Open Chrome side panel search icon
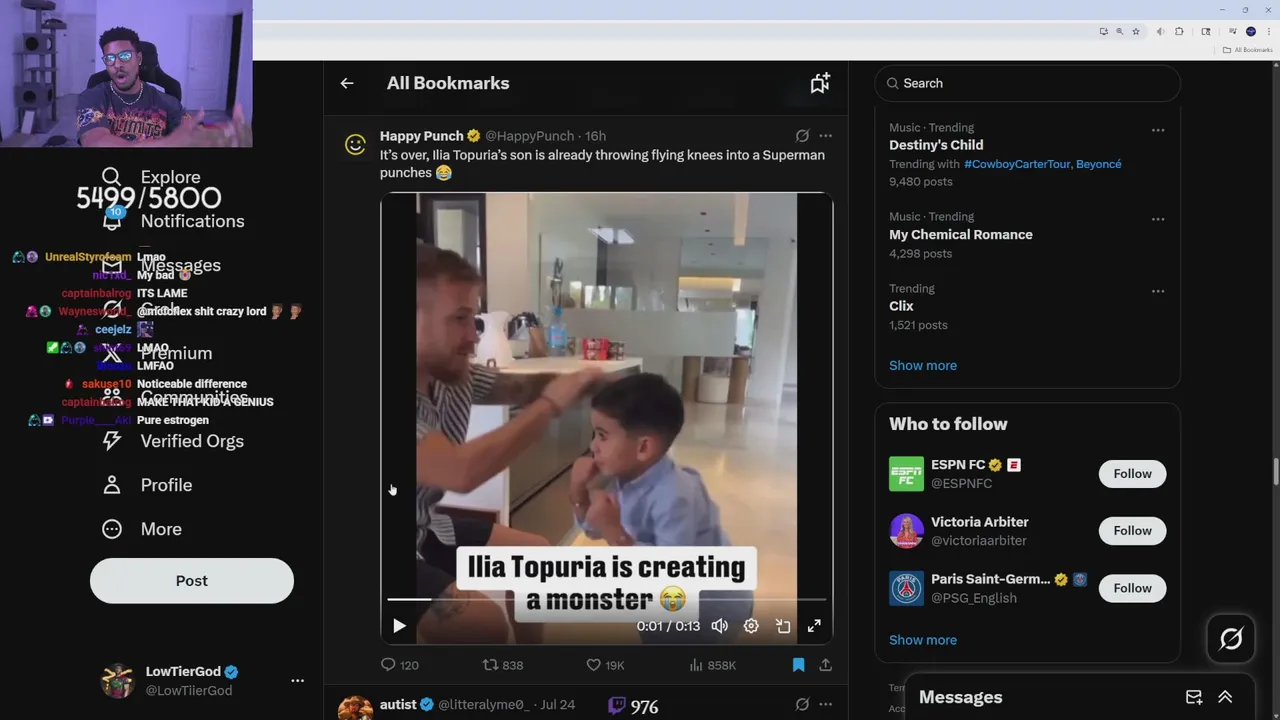1280x720 pixels. point(1206,32)
